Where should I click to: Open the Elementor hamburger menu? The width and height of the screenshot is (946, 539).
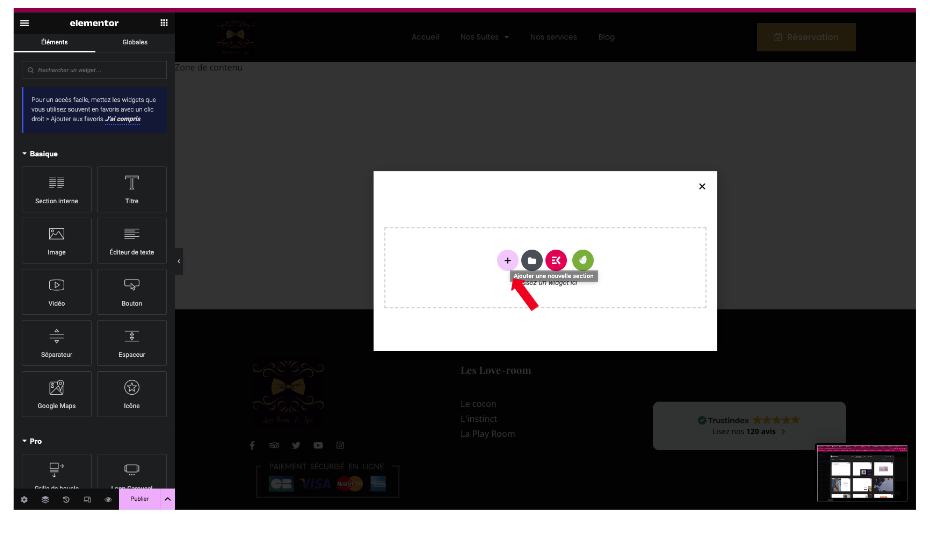tap(25, 23)
